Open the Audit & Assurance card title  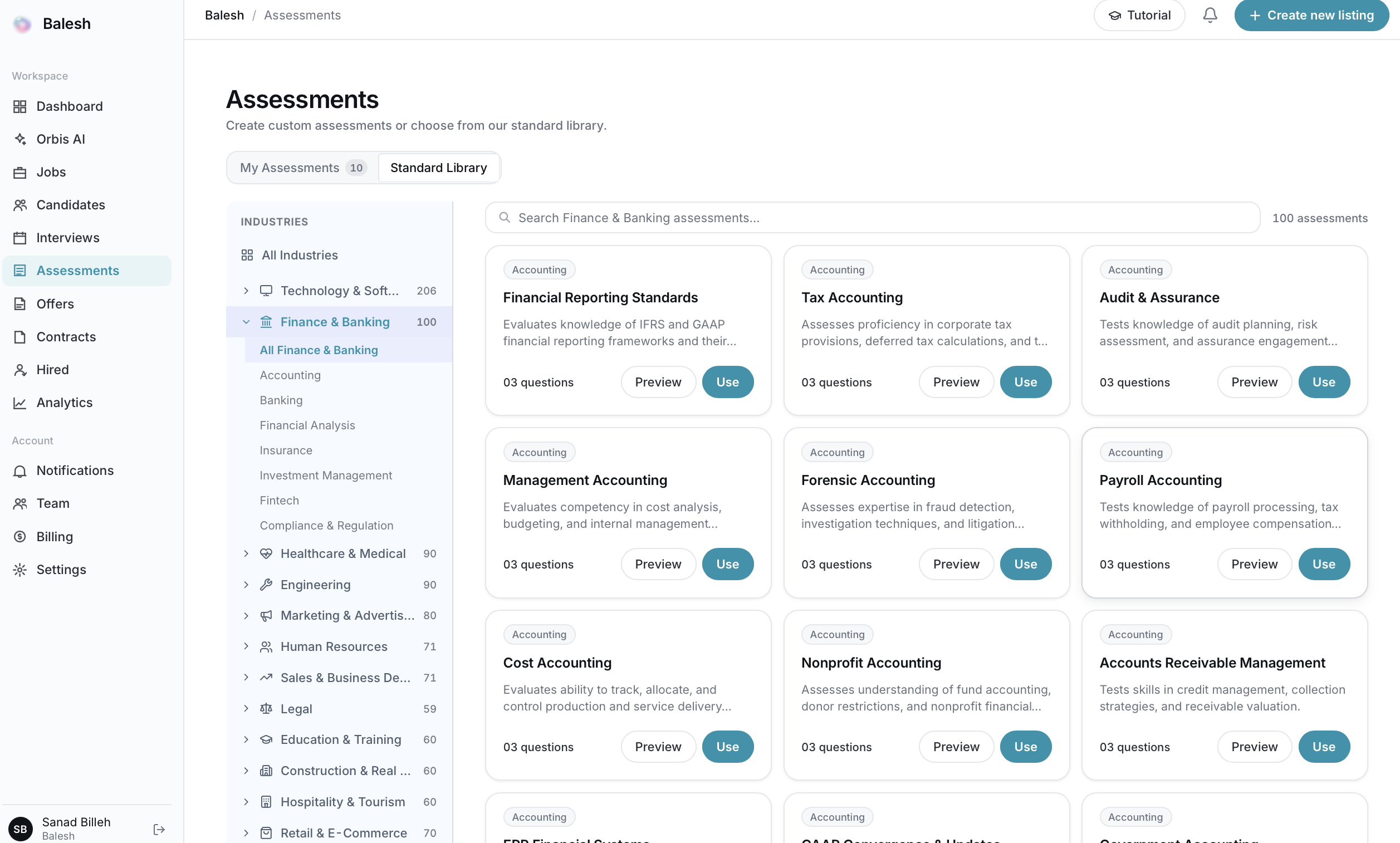pyautogui.click(x=1159, y=298)
